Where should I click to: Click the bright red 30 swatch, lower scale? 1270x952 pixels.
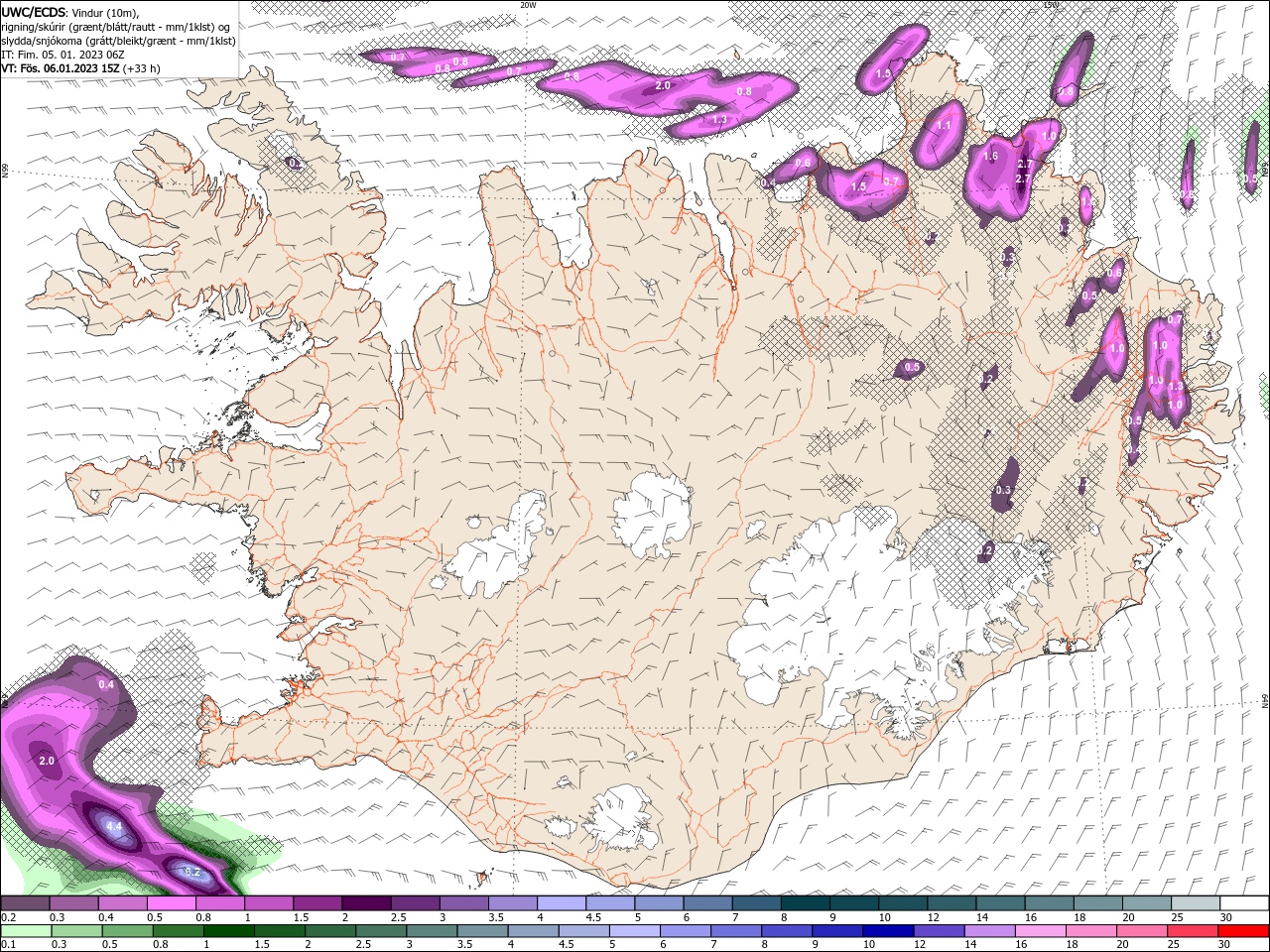(x=1244, y=930)
